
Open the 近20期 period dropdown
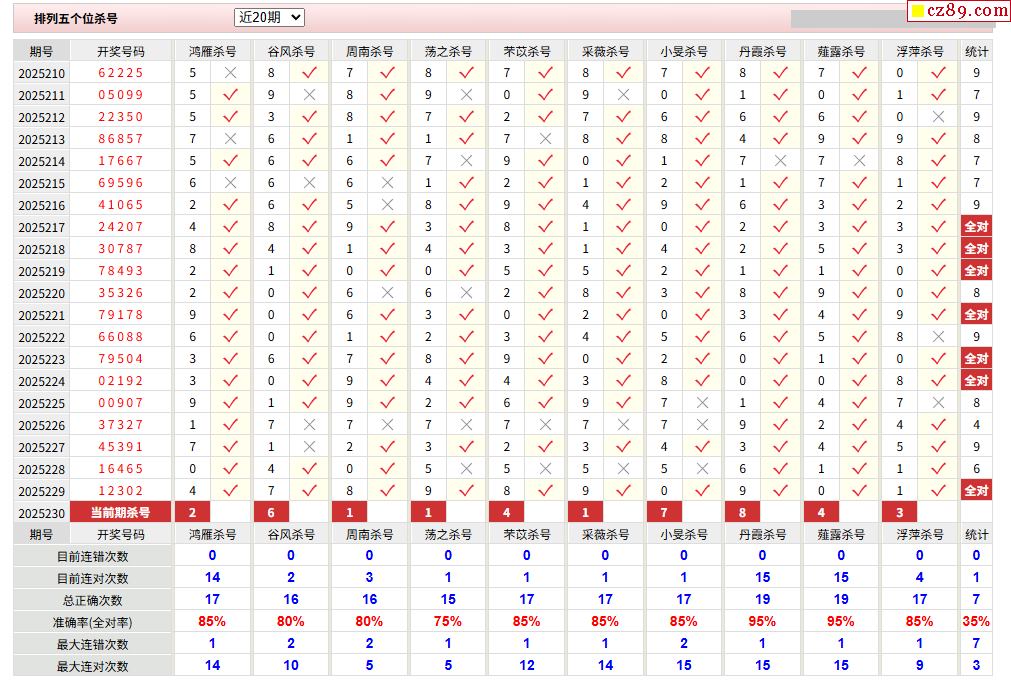pos(269,17)
